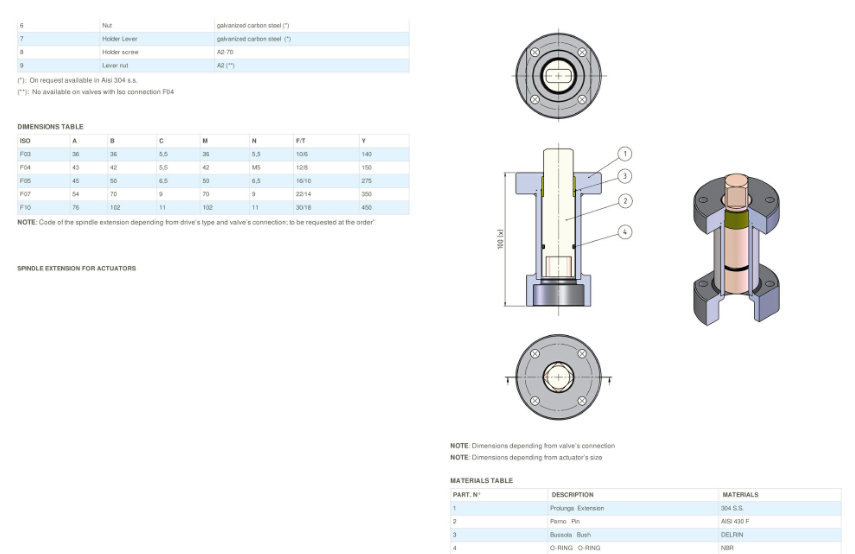Click the "DELRIN" material cell
Image resolution: width=855 pixels, height=554 pixels.
(732, 534)
